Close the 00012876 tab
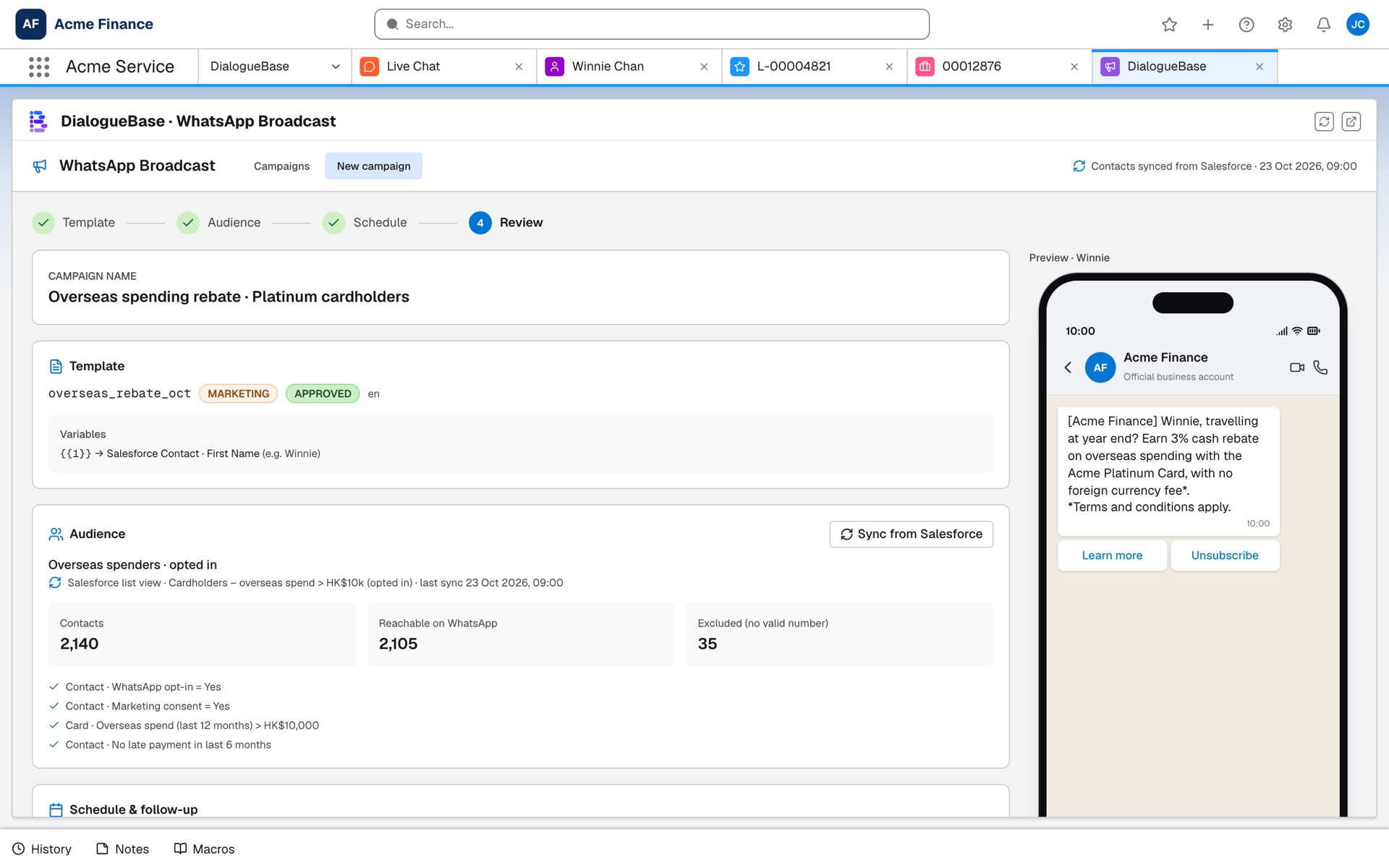 pyautogui.click(x=1074, y=67)
